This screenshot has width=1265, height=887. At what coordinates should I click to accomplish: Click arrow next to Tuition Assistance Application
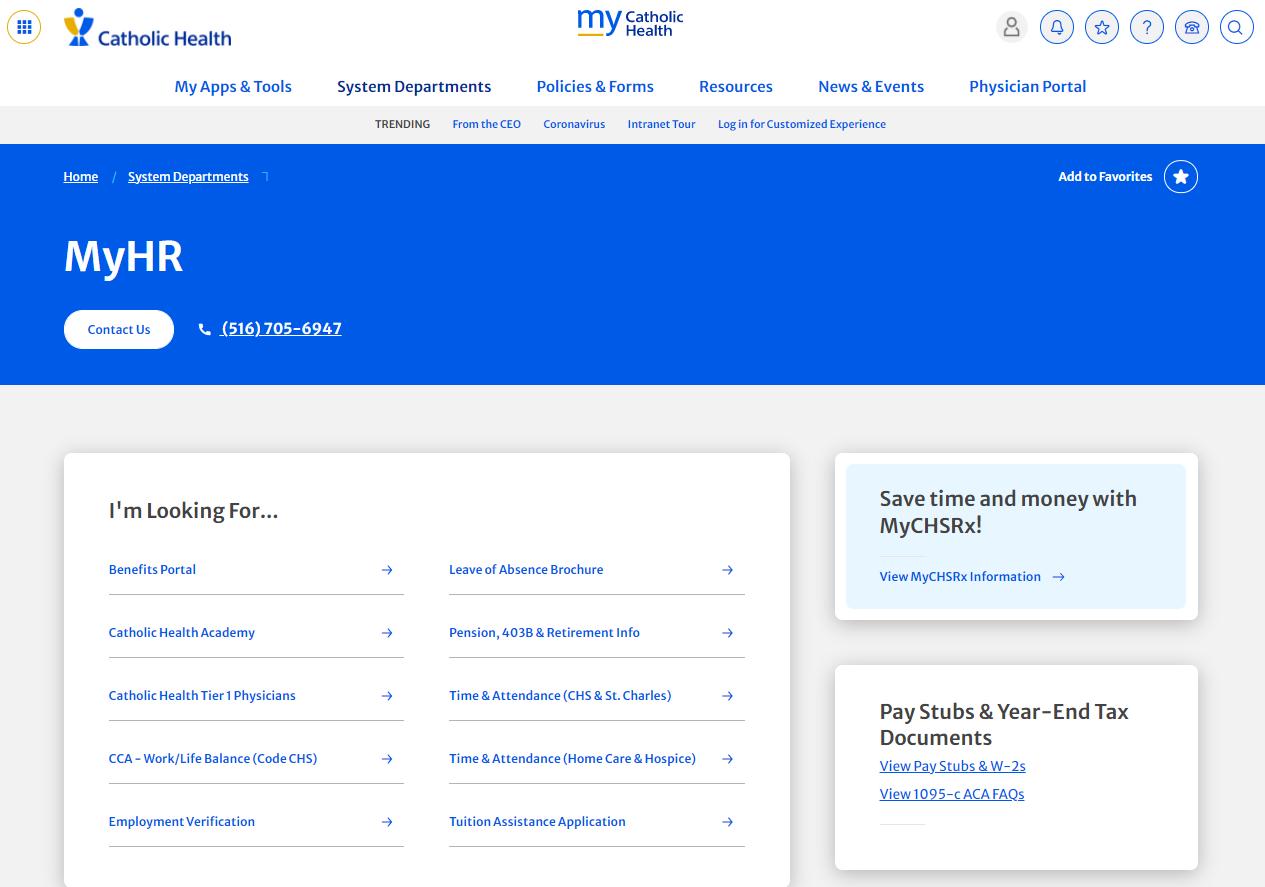[728, 822]
